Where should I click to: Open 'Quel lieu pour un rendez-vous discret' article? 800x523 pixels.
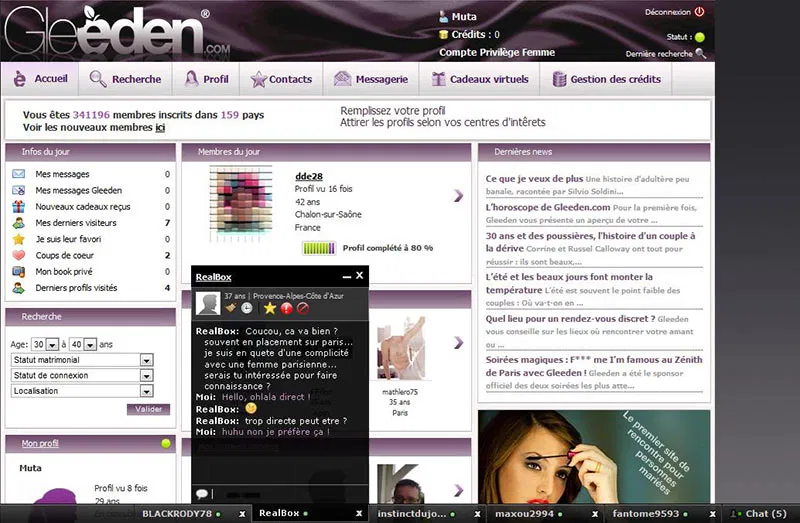click(570, 318)
